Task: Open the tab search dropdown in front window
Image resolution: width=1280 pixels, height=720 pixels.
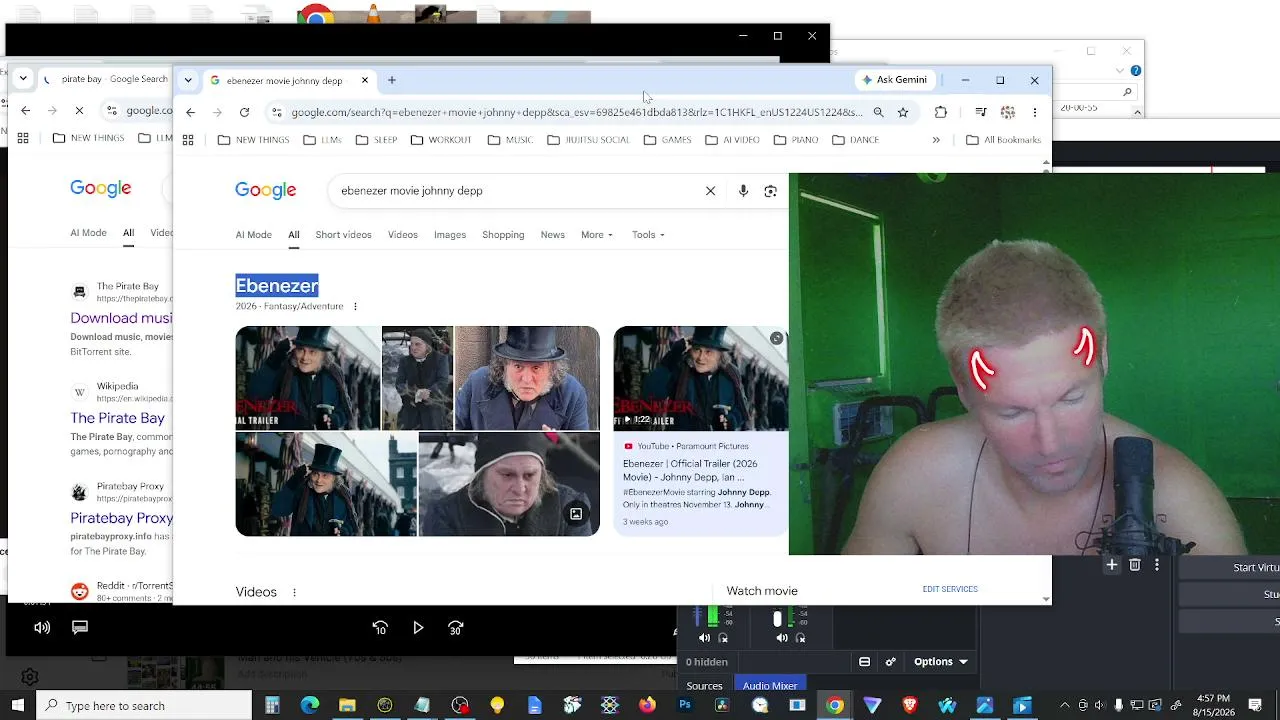Action: coord(188,80)
